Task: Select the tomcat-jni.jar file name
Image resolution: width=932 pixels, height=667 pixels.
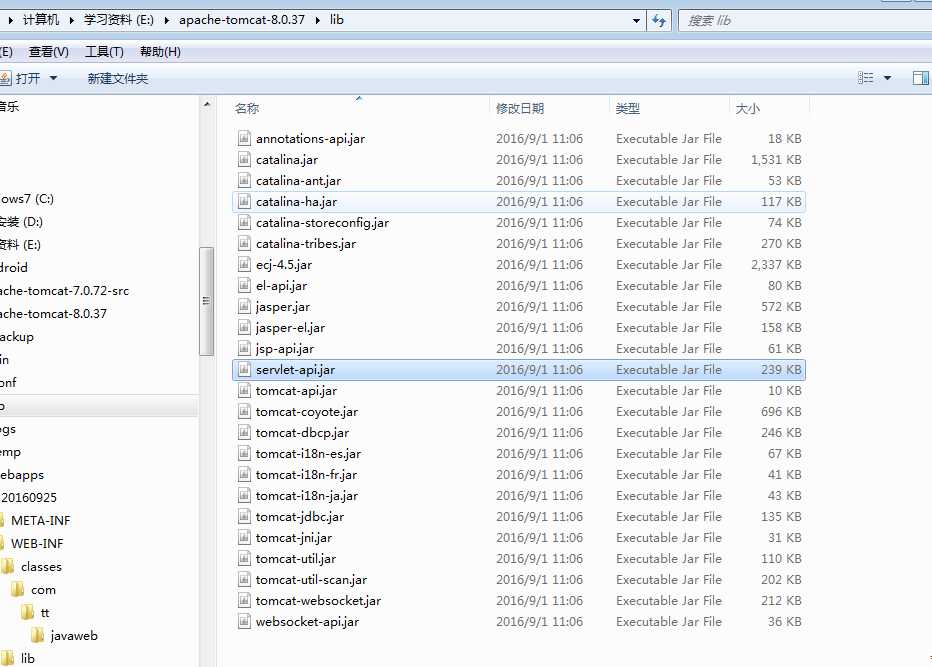Action: pos(294,537)
